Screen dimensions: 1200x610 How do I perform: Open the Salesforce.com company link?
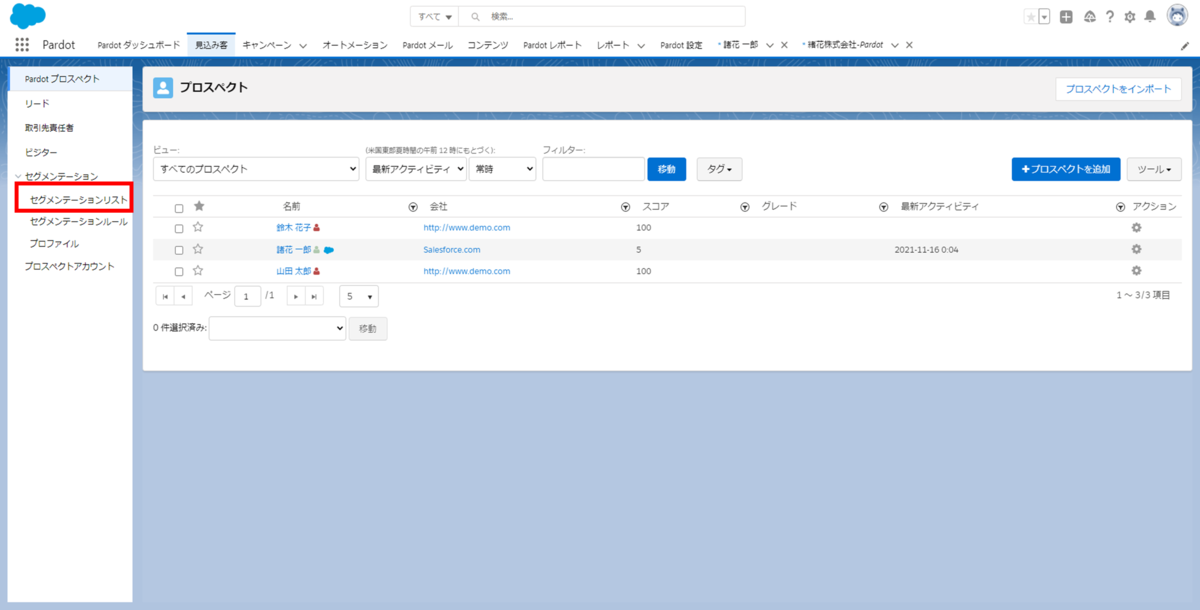(x=452, y=250)
